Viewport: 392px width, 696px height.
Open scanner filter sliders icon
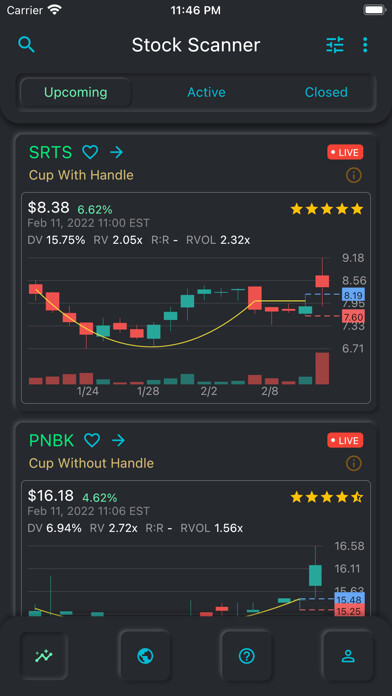pos(335,45)
